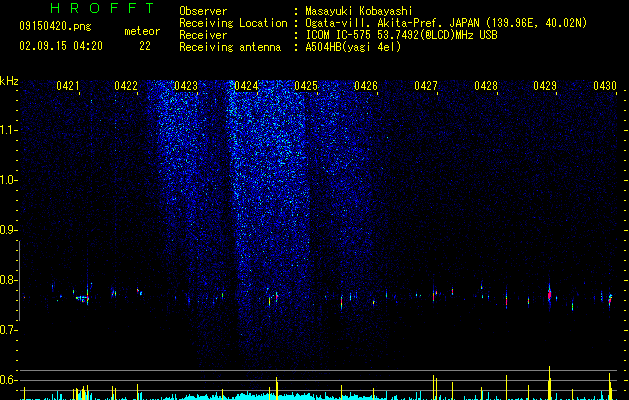This screenshot has width=629, height=400.
Task: Click the meteor count label
Action: click(142, 31)
